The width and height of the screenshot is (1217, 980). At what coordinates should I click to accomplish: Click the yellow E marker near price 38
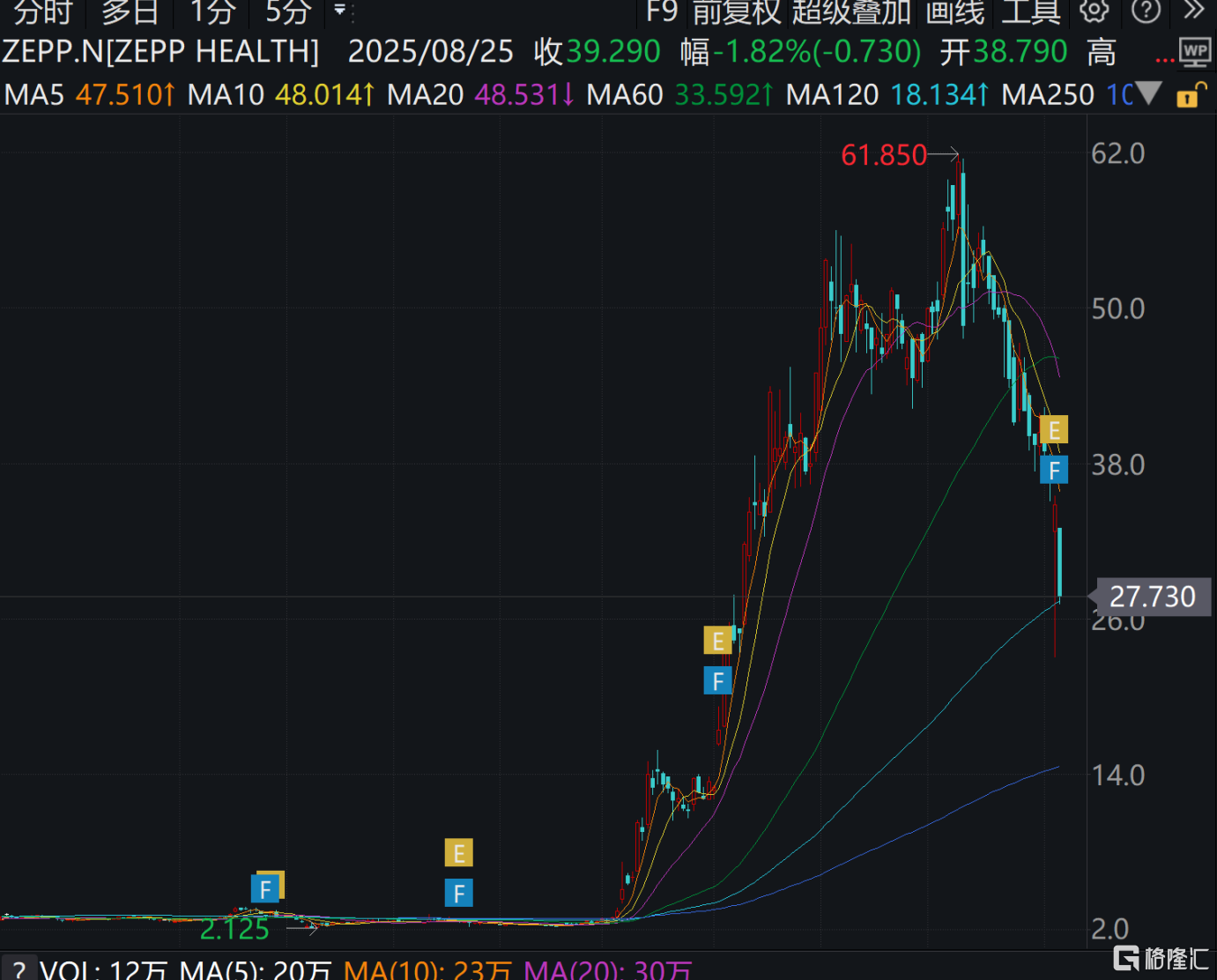1054,430
